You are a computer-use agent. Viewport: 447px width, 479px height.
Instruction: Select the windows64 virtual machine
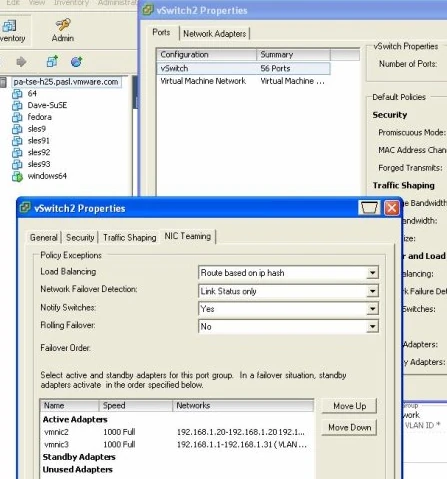tap(47, 176)
